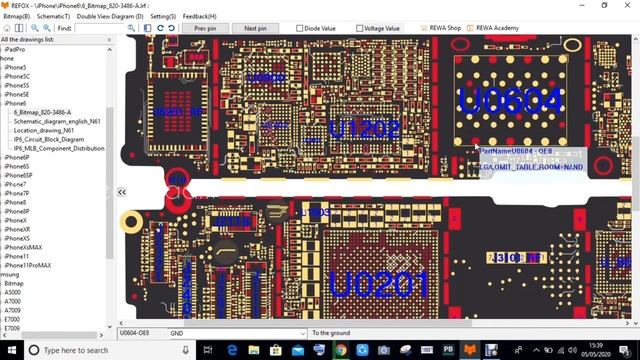This screenshot has height=360, width=640.
Task: Select iPhoneXR in the drawings list
Action: tap(17, 229)
